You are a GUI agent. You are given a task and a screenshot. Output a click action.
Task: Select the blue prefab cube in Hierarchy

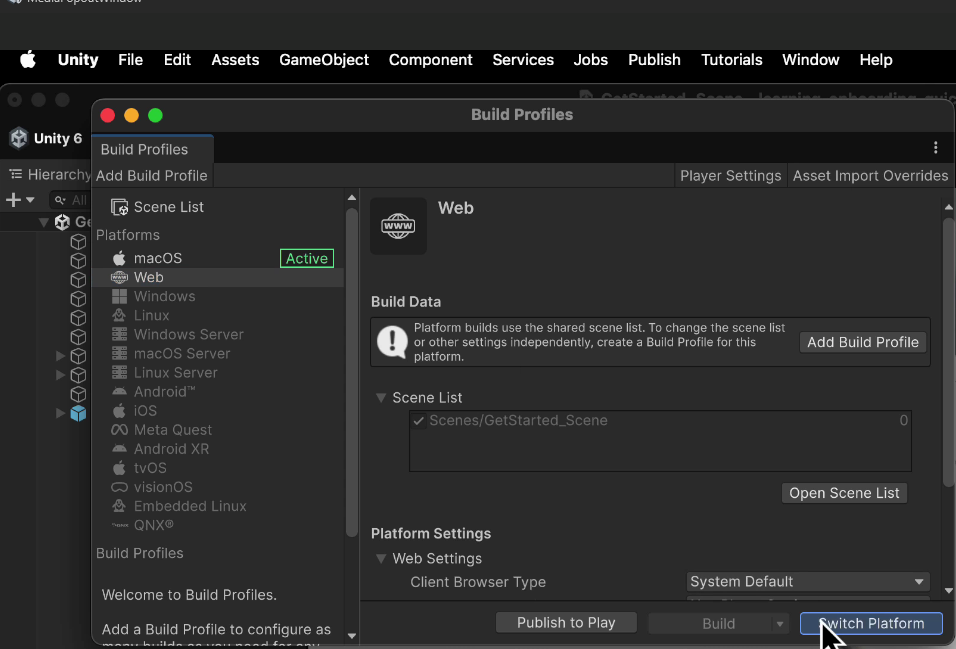point(78,413)
